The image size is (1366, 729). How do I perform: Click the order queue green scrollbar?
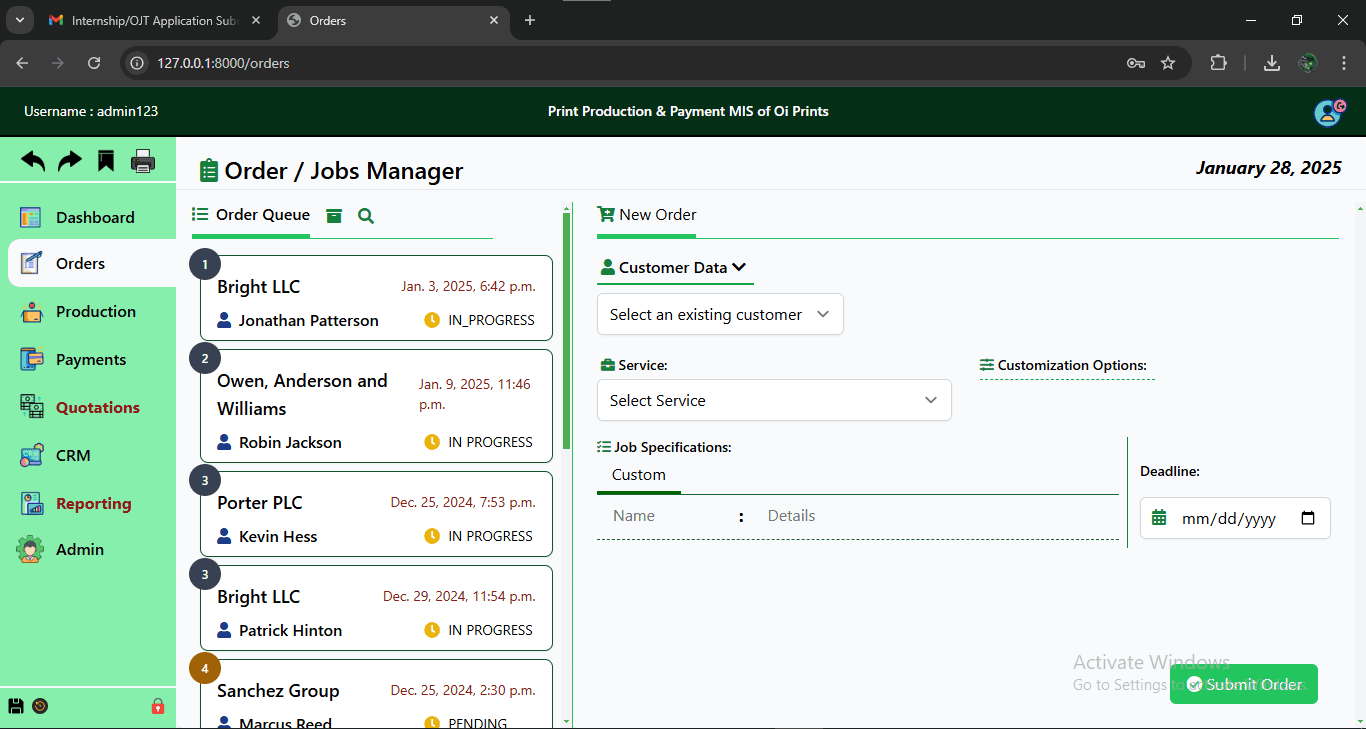pyautogui.click(x=567, y=330)
